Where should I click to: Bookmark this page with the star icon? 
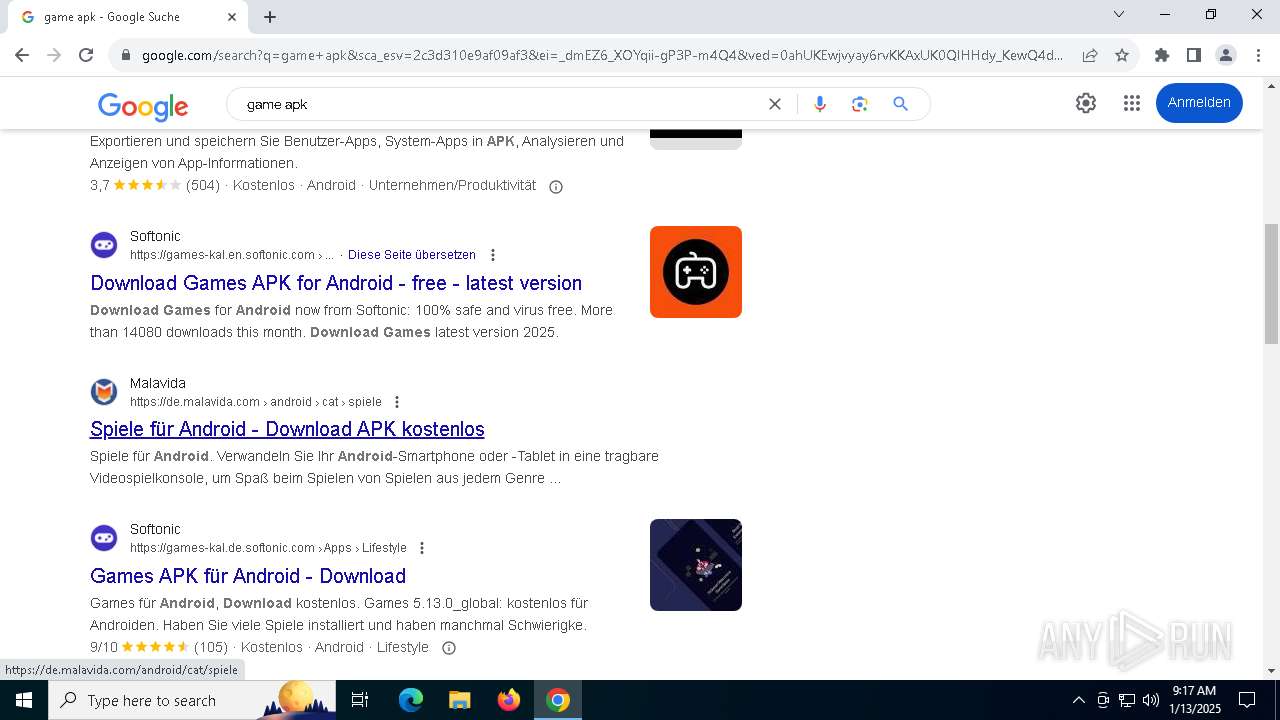click(x=1122, y=55)
